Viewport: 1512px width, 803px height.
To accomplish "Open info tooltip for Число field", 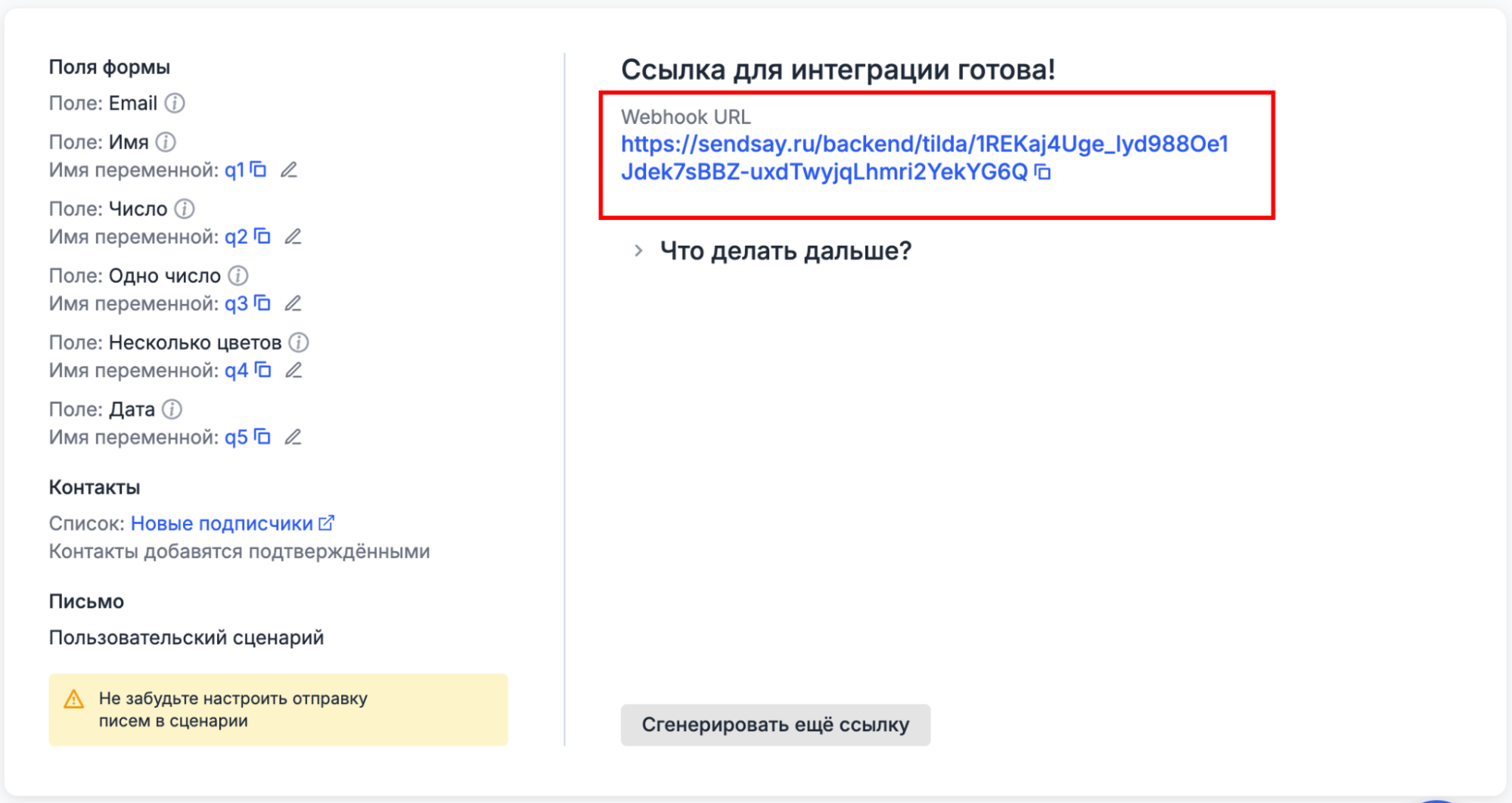I will click(185, 208).
